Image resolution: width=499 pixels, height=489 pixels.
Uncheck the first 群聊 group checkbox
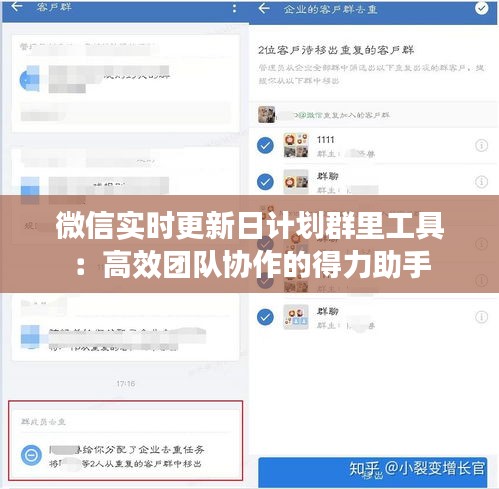coord(265,182)
